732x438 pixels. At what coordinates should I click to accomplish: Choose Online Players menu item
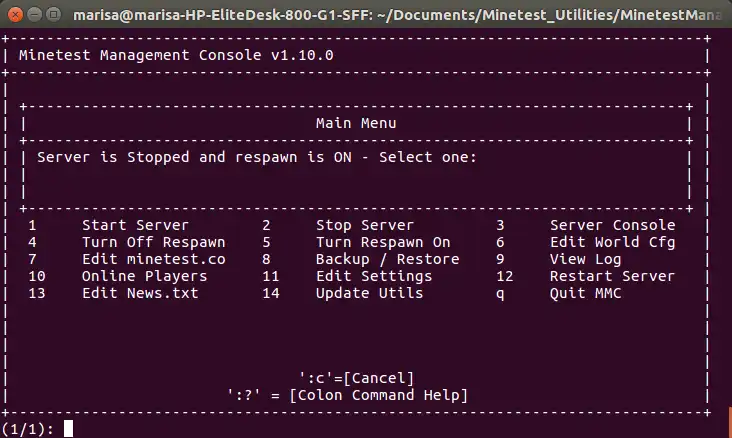(144, 276)
